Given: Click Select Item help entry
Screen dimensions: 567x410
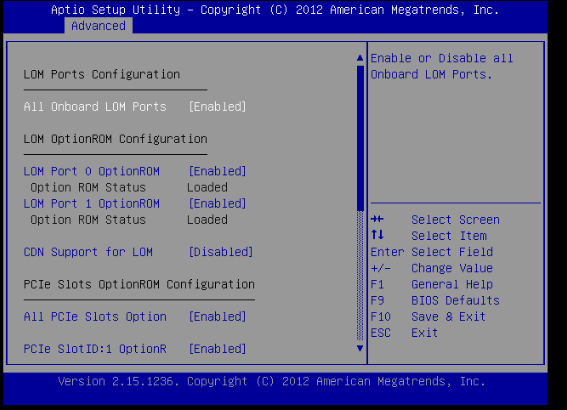Looking at the screenshot, I should pos(449,236).
